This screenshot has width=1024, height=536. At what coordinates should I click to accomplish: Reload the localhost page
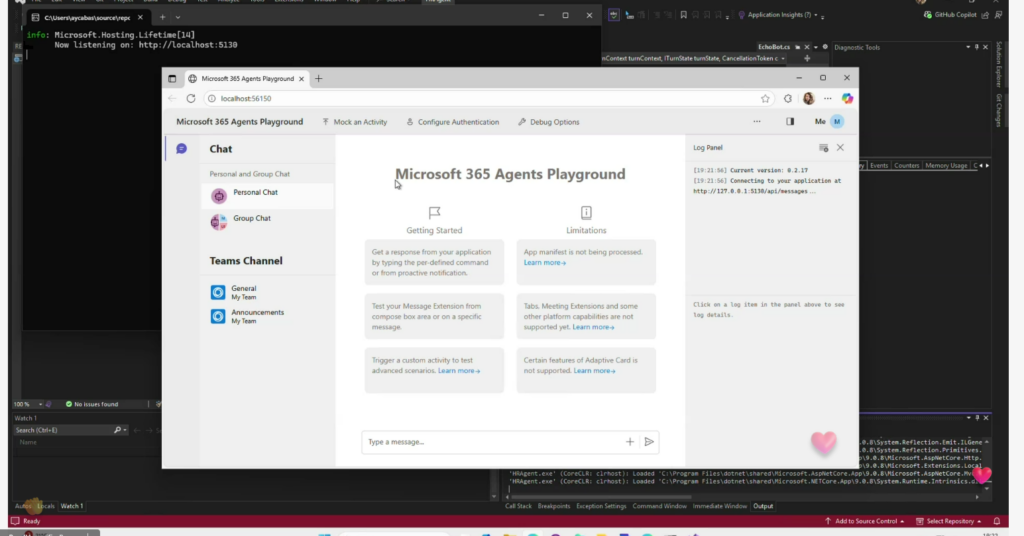pos(191,99)
